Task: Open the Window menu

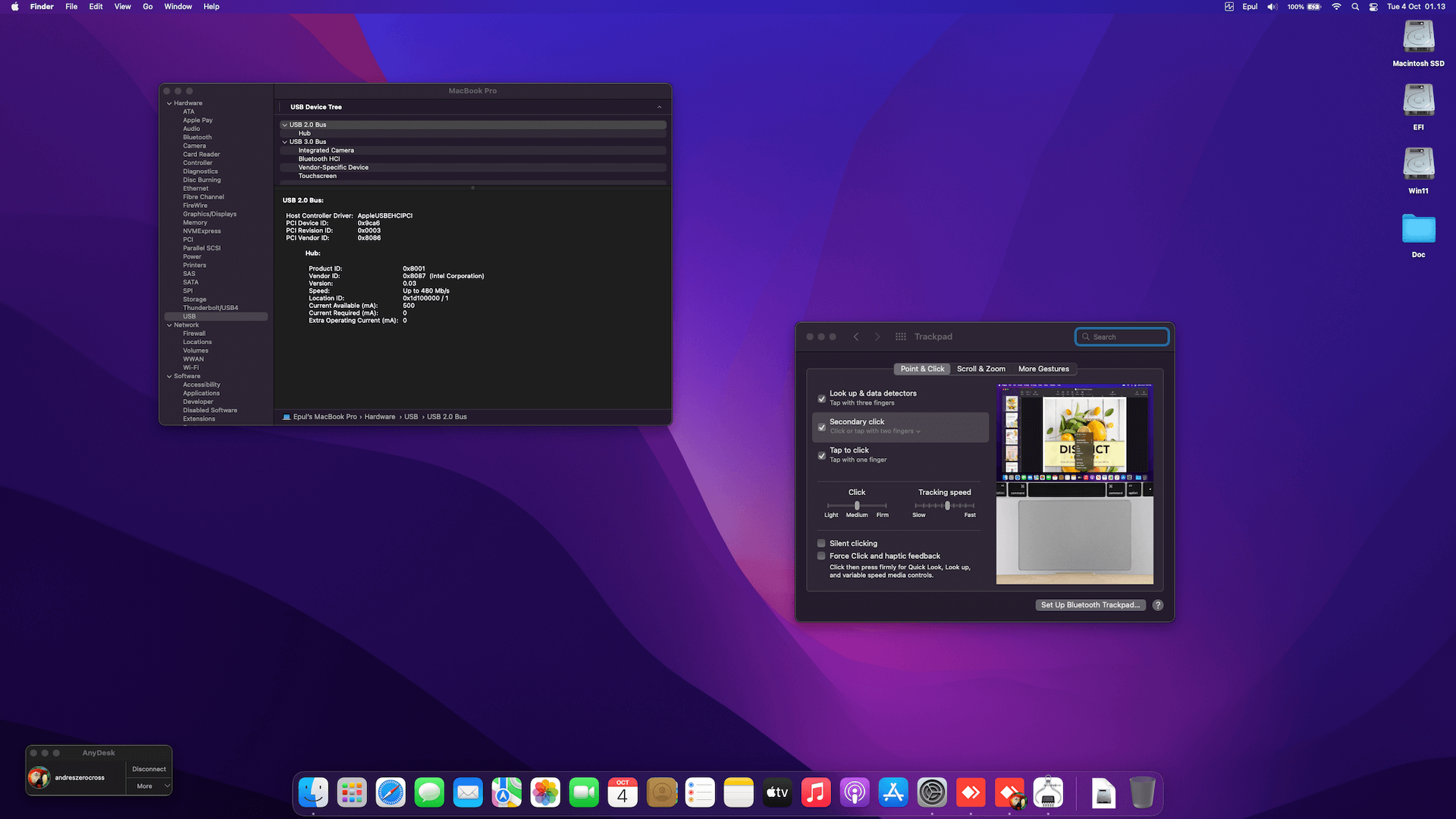Action: [x=178, y=7]
